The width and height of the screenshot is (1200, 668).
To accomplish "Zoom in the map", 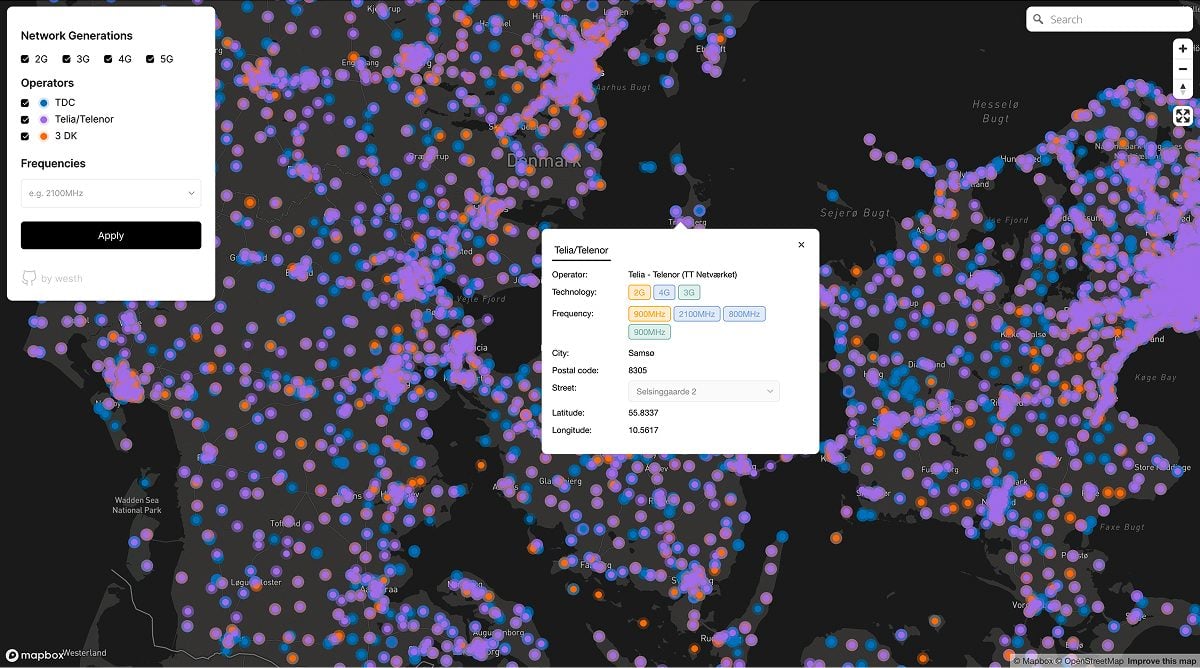I will (x=1182, y=48).
